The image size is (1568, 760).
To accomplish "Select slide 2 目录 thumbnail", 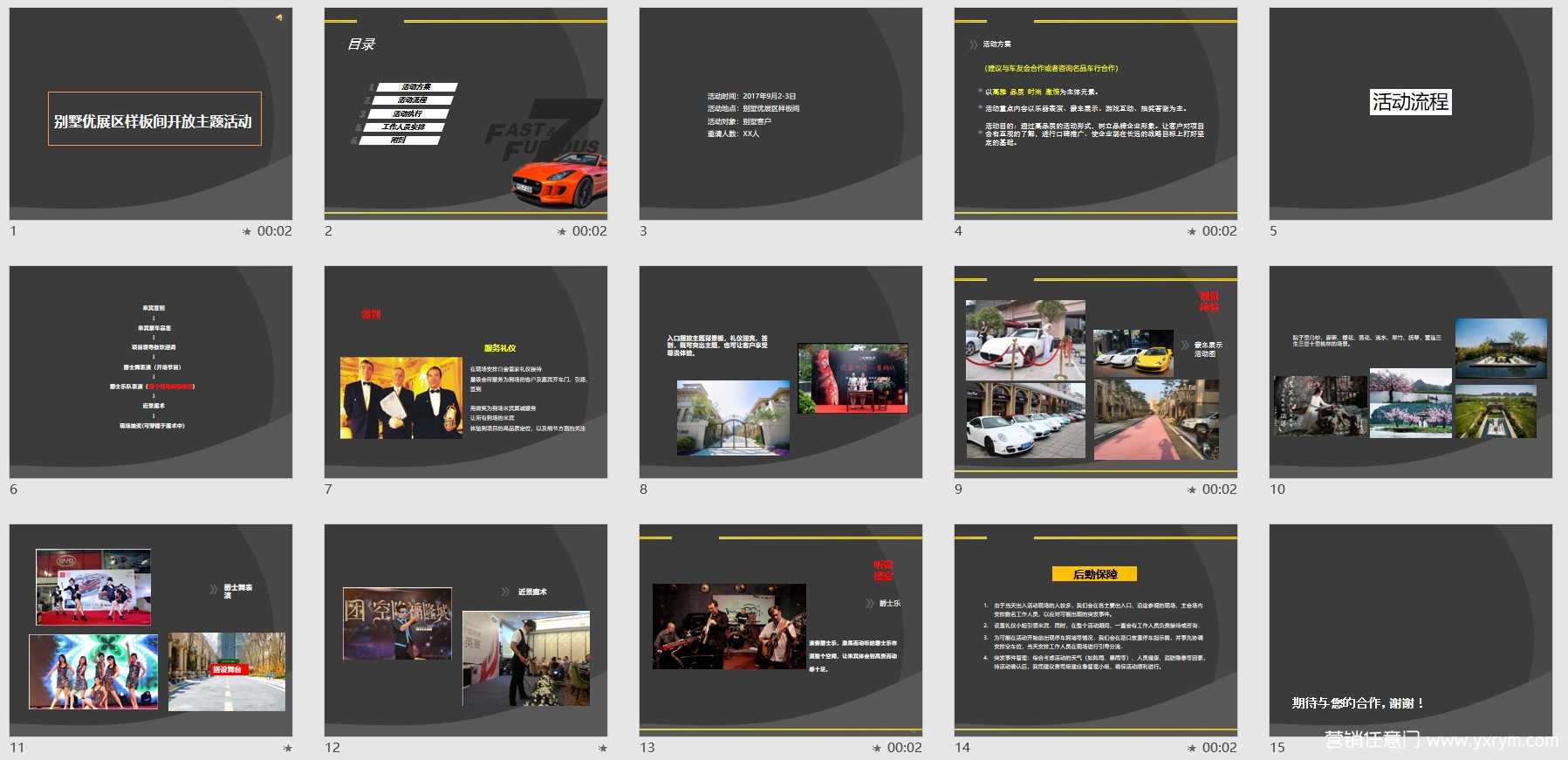I will pos(466,113).
